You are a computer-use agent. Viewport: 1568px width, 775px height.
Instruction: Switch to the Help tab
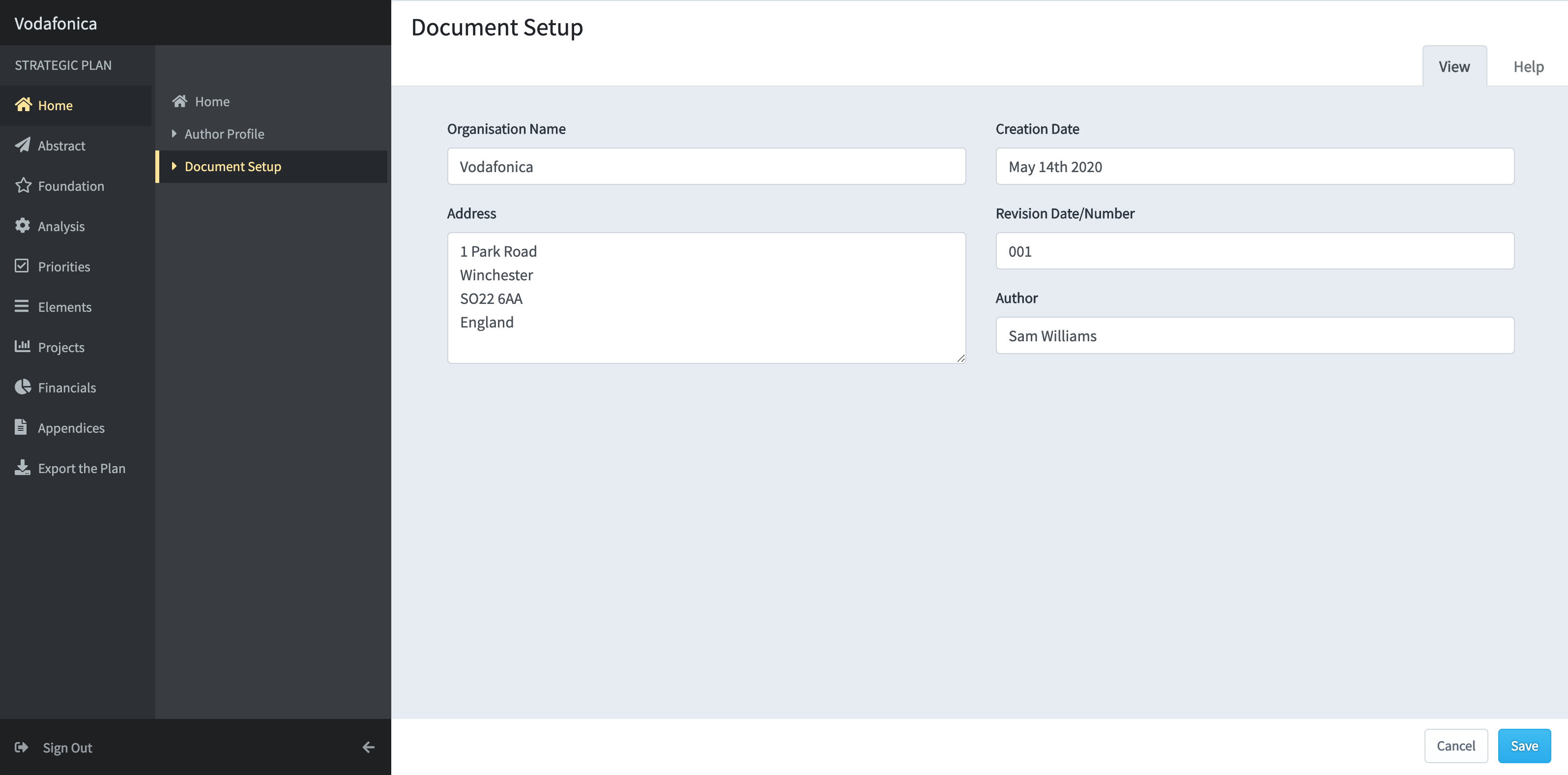1528,66
